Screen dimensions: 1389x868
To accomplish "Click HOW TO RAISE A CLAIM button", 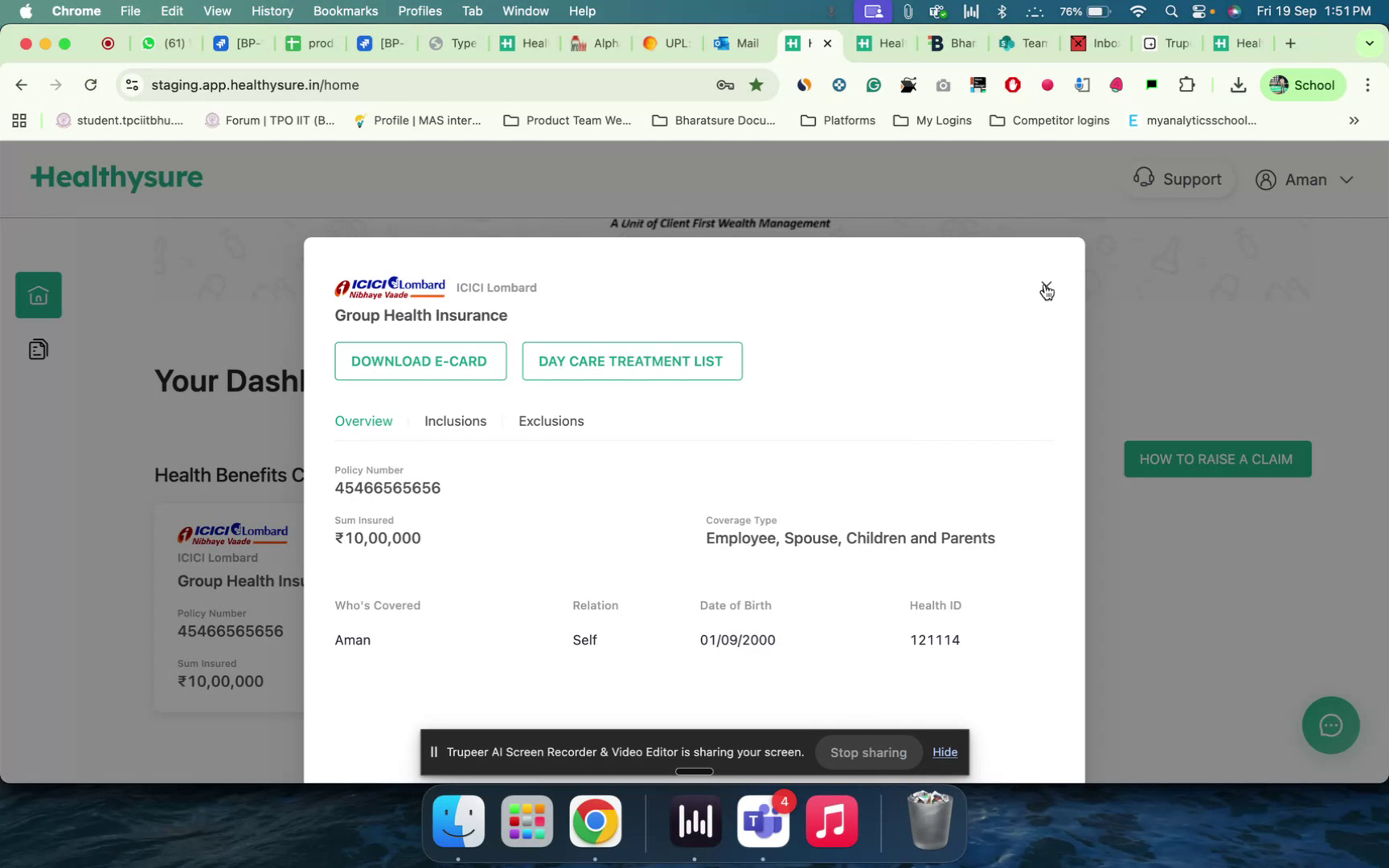I will click(1216, 459).
